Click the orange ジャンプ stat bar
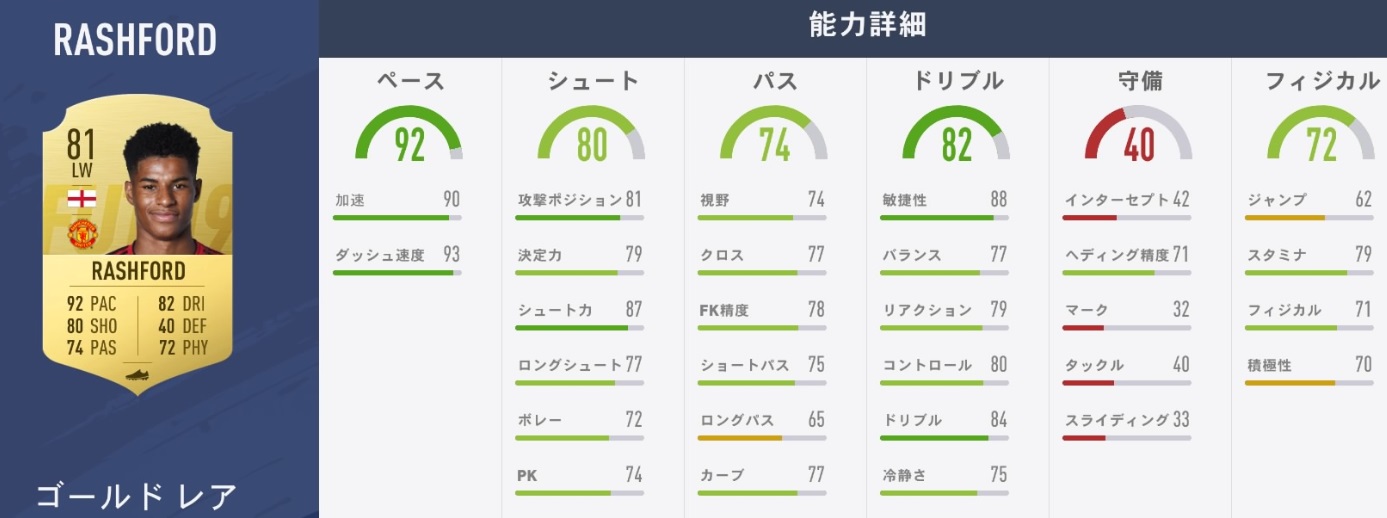 pos(1309,217)
